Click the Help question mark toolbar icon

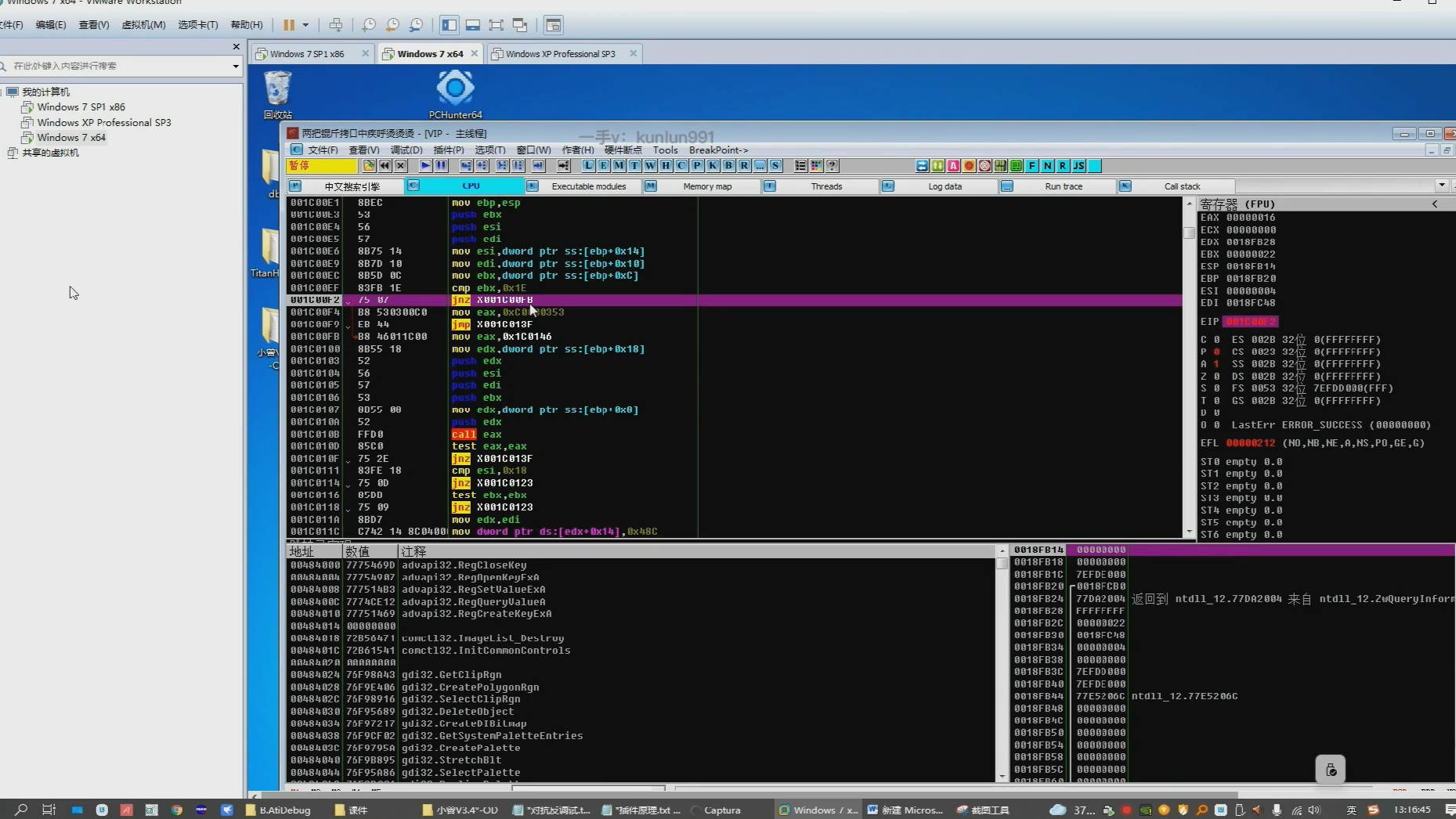(x=833, y=166)
